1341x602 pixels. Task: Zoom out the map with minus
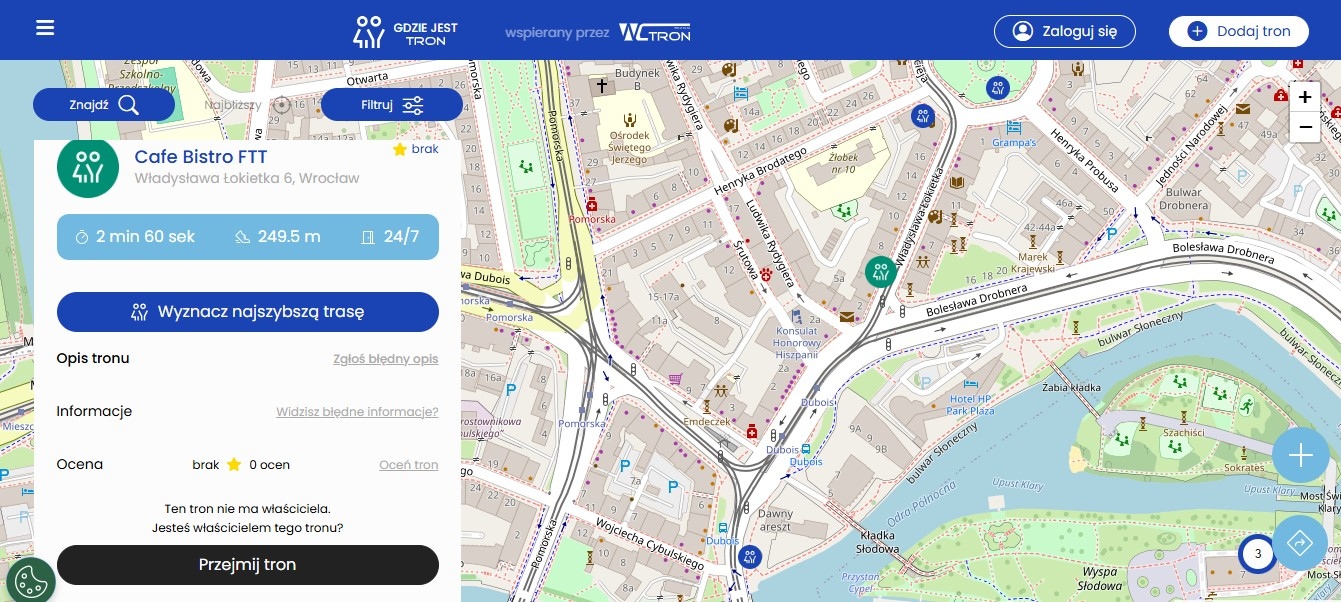click(1305, 127)
